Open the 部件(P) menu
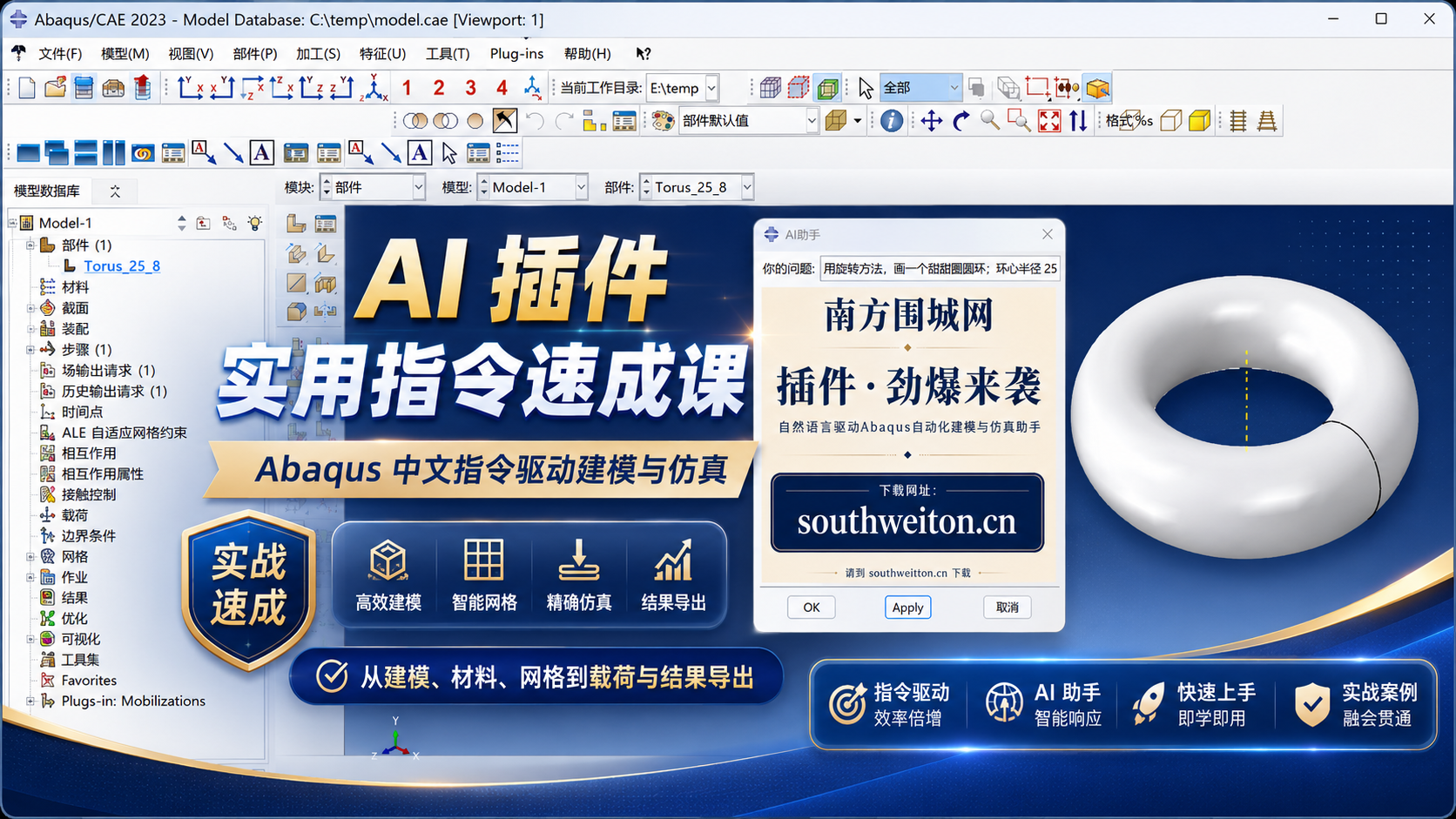1456x819 pixels. [255, 54]
